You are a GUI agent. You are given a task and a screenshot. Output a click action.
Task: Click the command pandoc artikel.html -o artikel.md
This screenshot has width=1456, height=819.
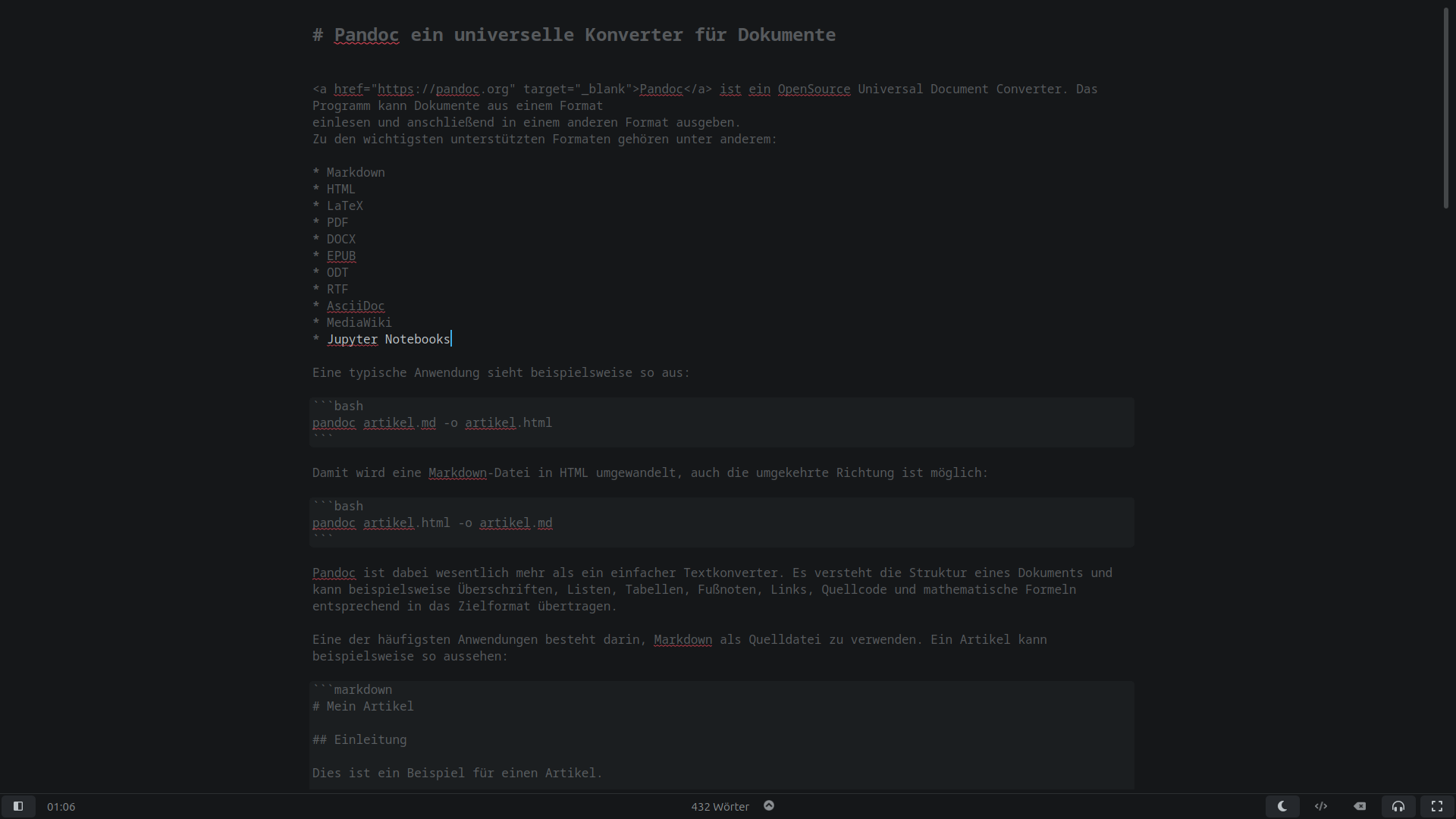point(432,522)
